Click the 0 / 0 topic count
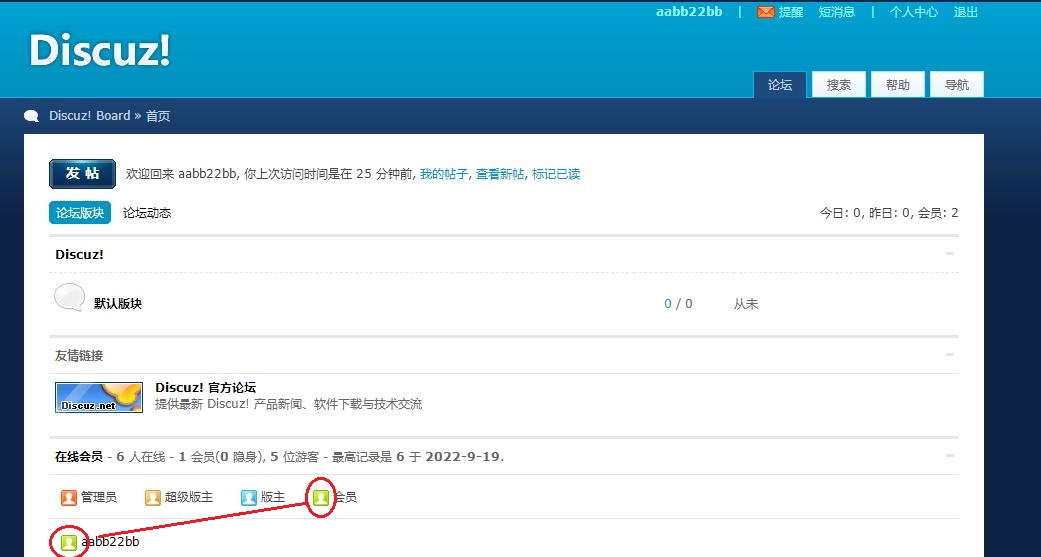The height and width of the screenshot is (557, 1041). pos(678,304)
